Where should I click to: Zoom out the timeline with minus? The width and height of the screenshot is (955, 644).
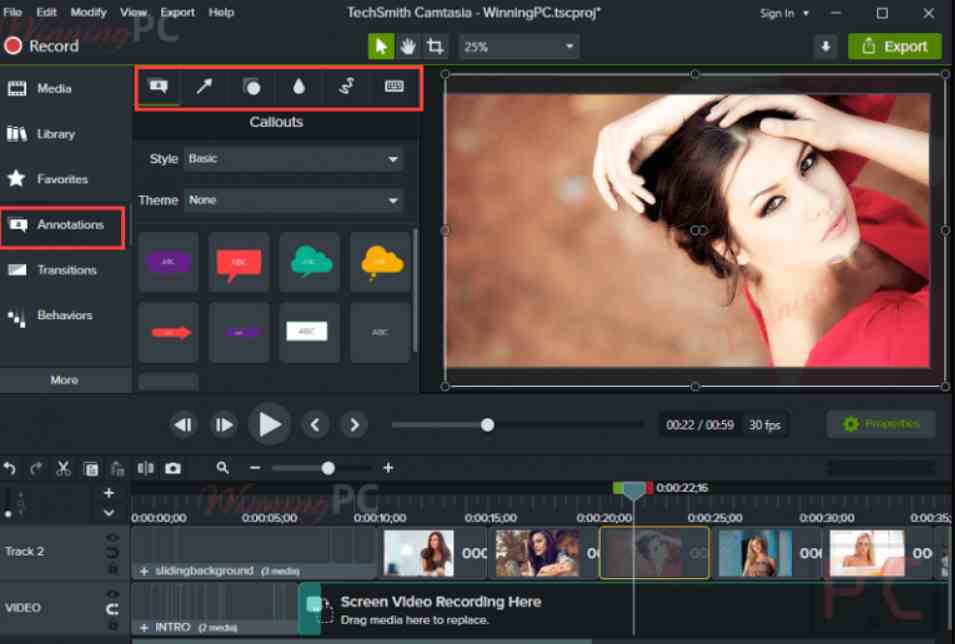255,468
